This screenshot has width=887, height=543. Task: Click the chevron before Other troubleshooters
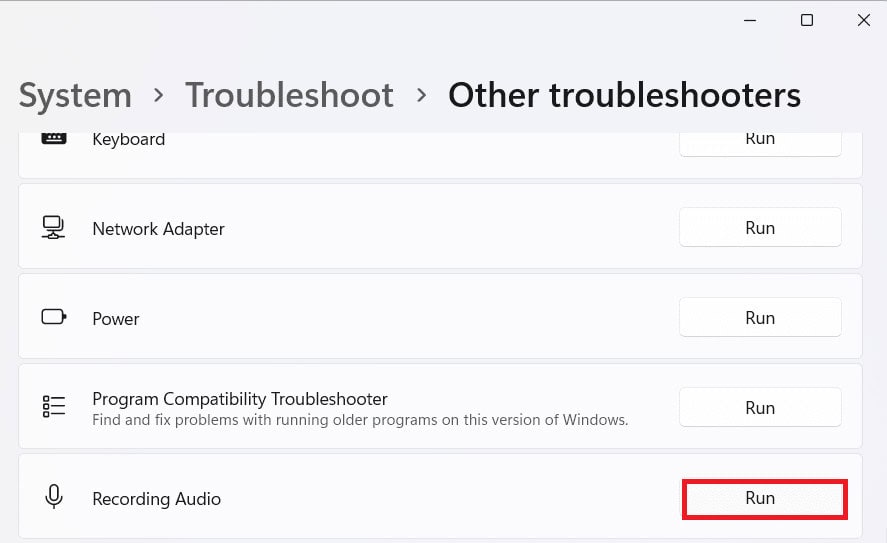pos(421,96)
